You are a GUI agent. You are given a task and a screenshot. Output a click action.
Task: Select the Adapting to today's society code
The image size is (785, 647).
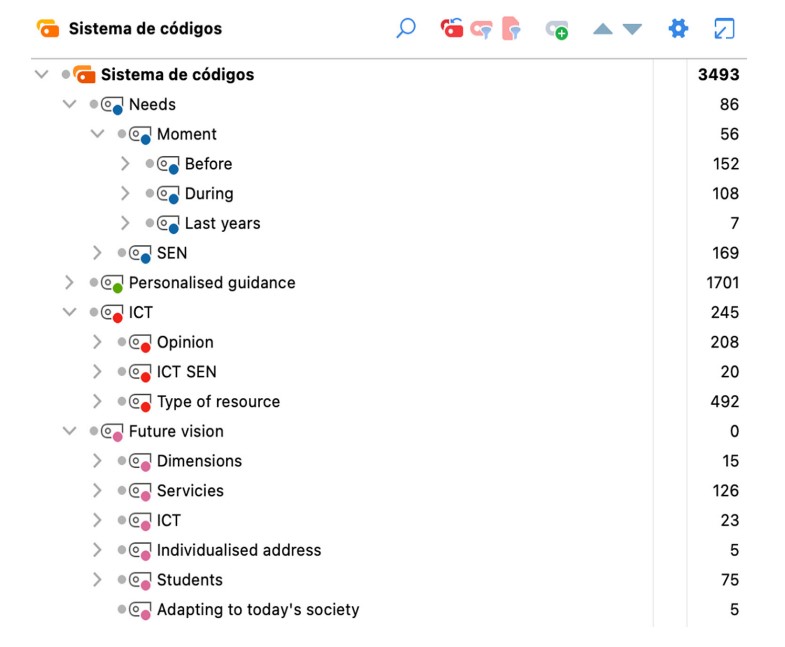[x=257, y=609]
